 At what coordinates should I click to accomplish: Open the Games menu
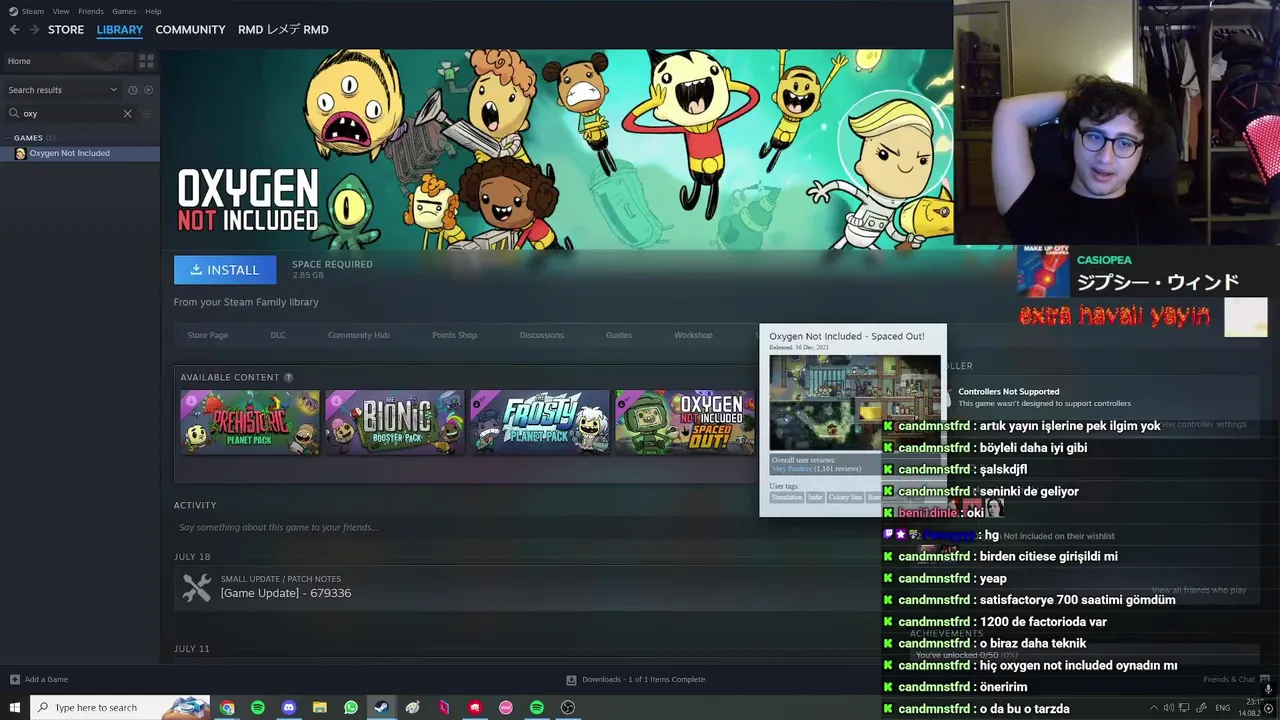coord(124,11)
